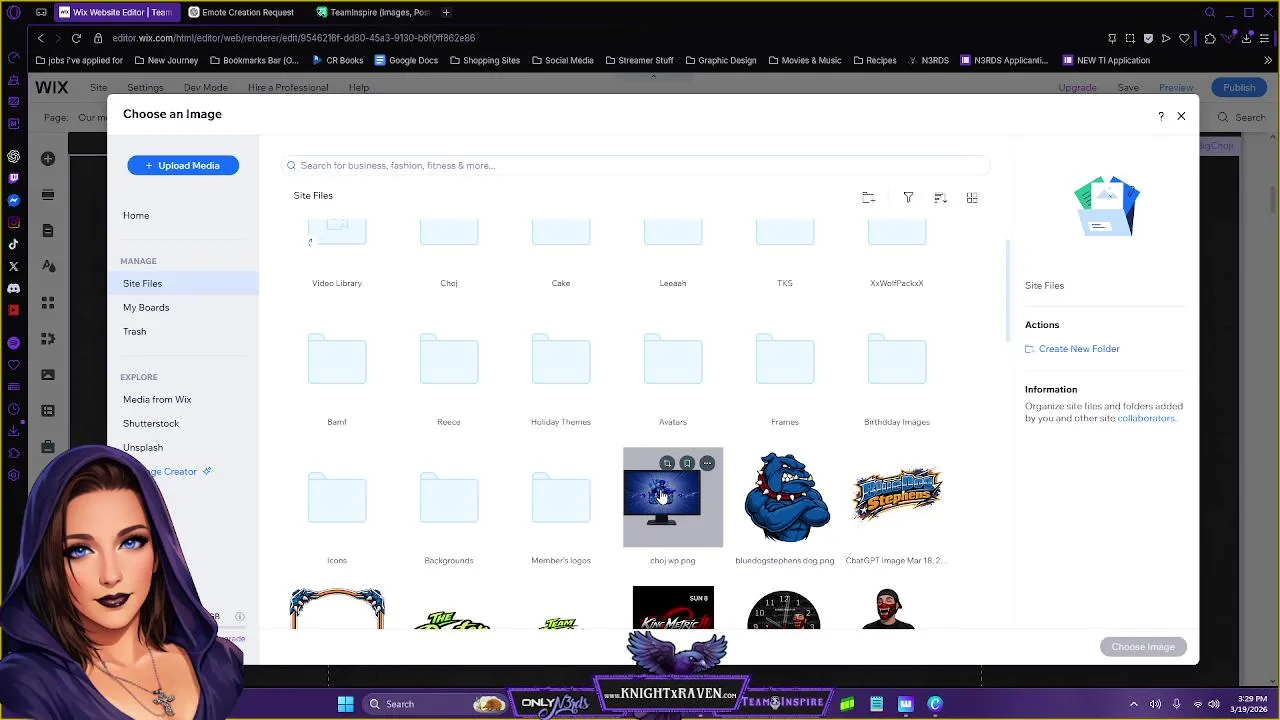The image size is (1280, 720).
Task: Switch to the TeamInspire browser tab
Action: [x=373, y=13]
